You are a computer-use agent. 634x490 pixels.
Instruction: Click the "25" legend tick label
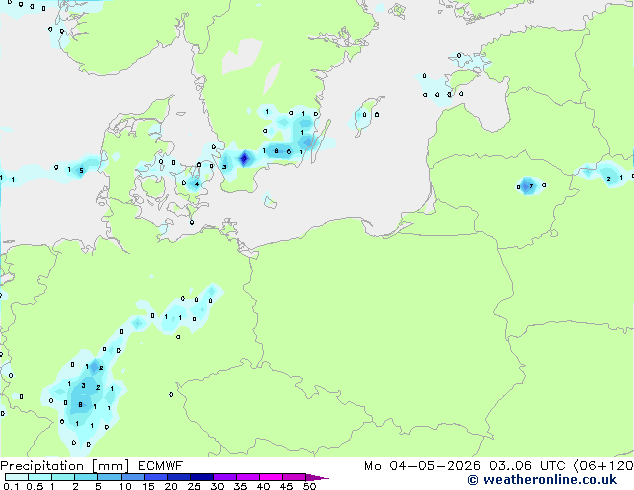coord(194,486)
